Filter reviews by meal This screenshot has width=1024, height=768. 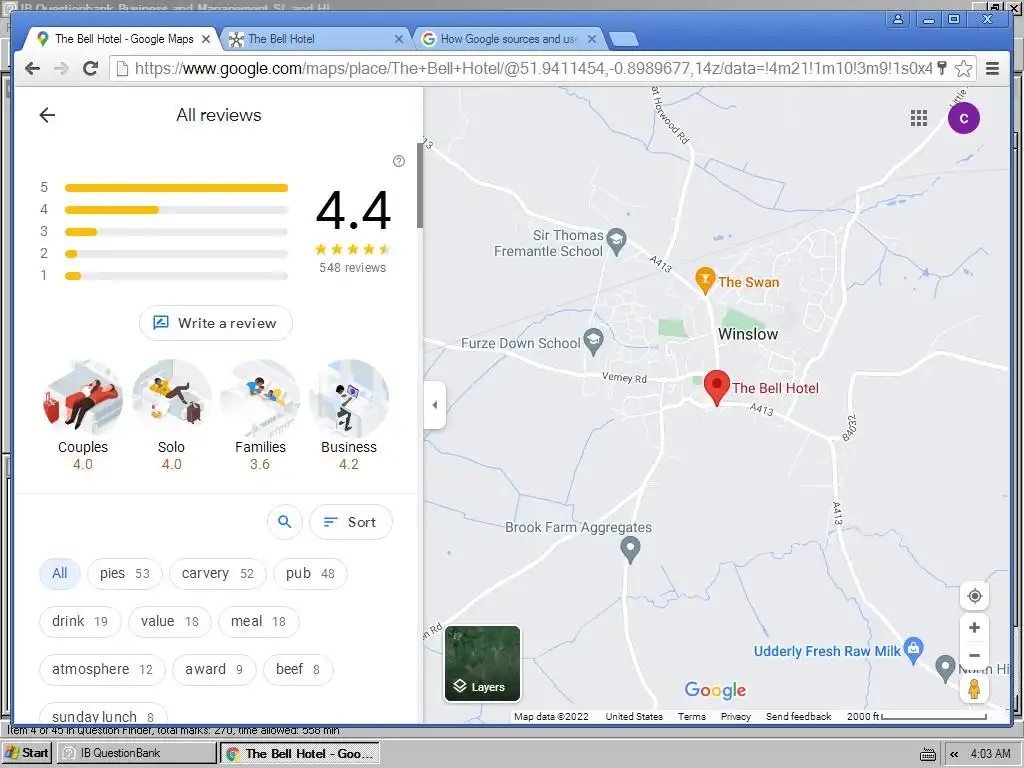click(259, 621)
